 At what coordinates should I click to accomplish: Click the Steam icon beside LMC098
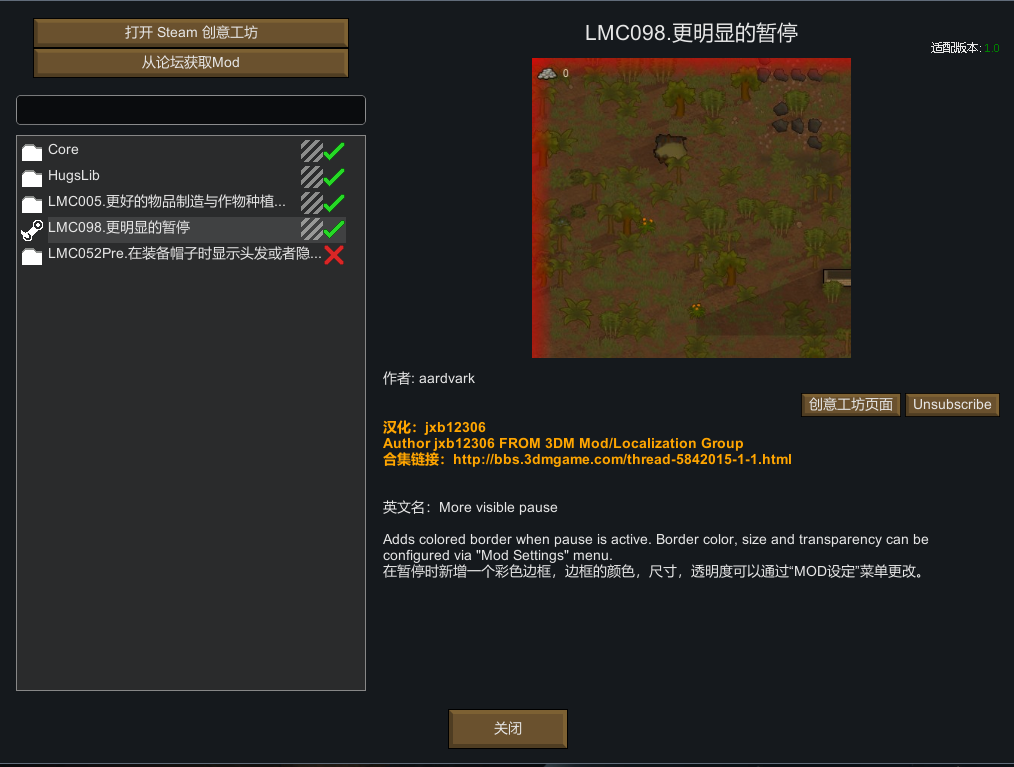tap(32, 230)
